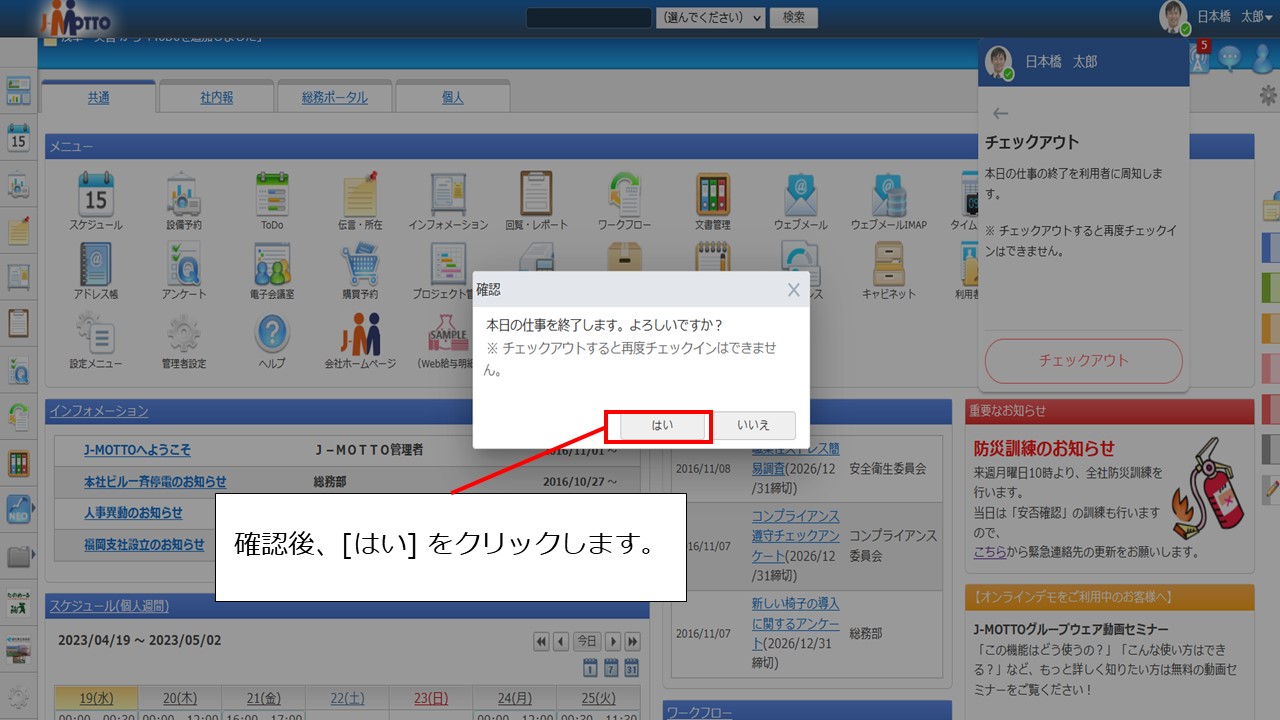Jump forward a week with the double-right arrow
Viewport: 1280px width, 720px height.
[x=632, y=641]
